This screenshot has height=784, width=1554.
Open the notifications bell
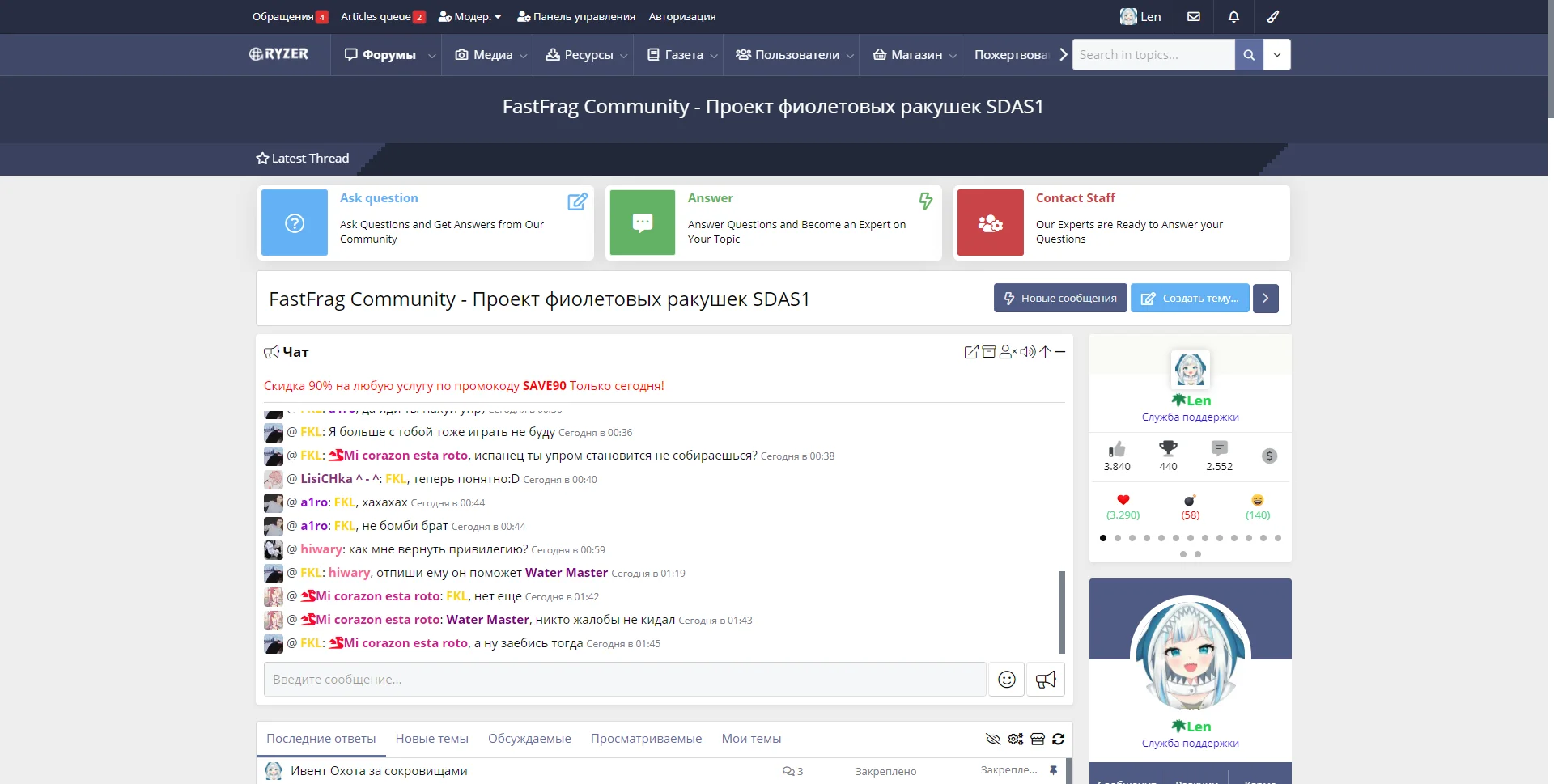click(x=1233, y=16)
